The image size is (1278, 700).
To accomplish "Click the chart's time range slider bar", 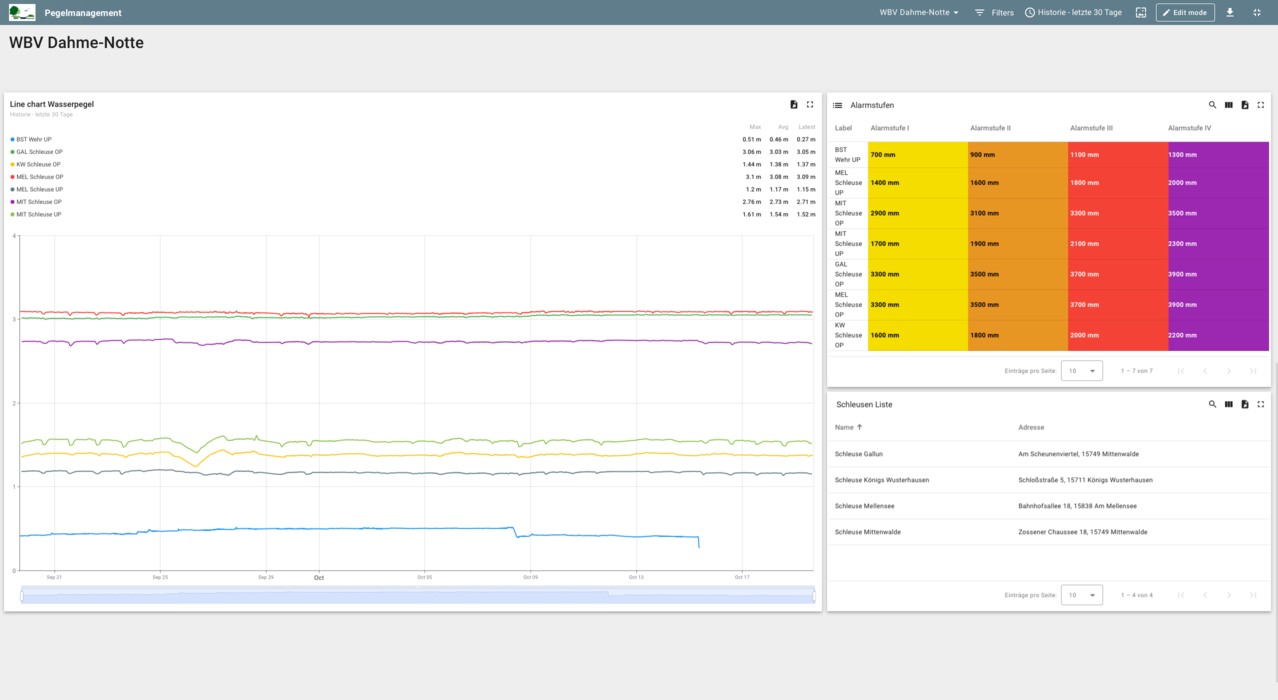I will click(x=417, y=597).
